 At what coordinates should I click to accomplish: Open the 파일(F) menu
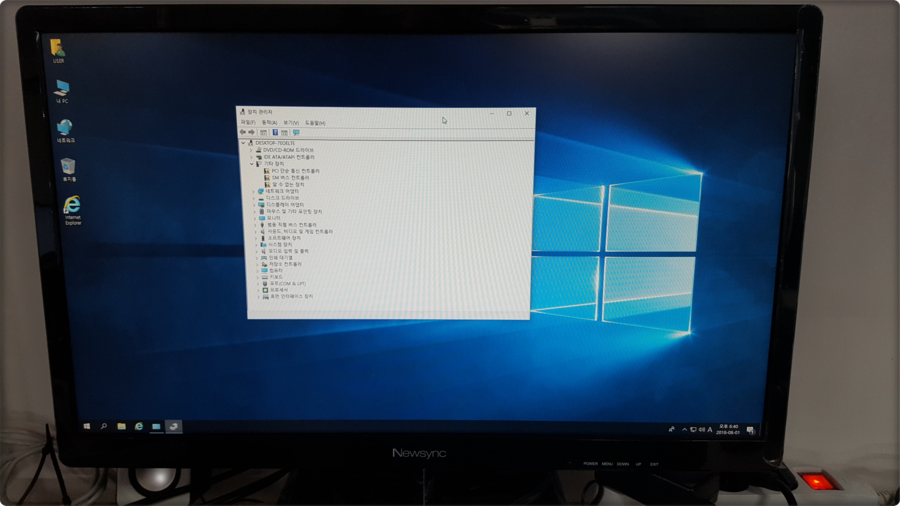coord(248,122)
